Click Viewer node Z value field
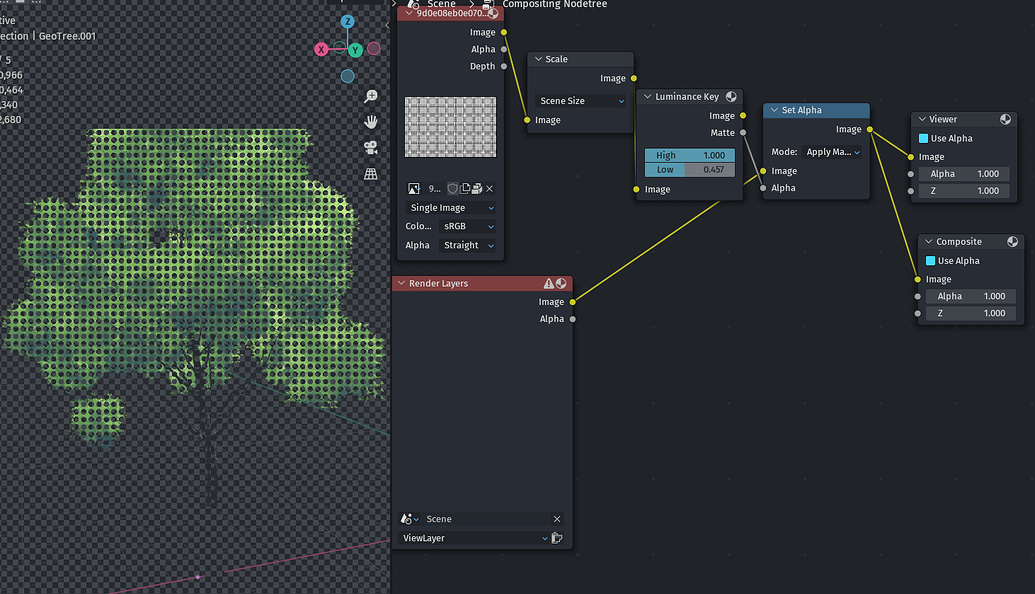The height and width of the screenshot is (594, 1035). (964, 191)
